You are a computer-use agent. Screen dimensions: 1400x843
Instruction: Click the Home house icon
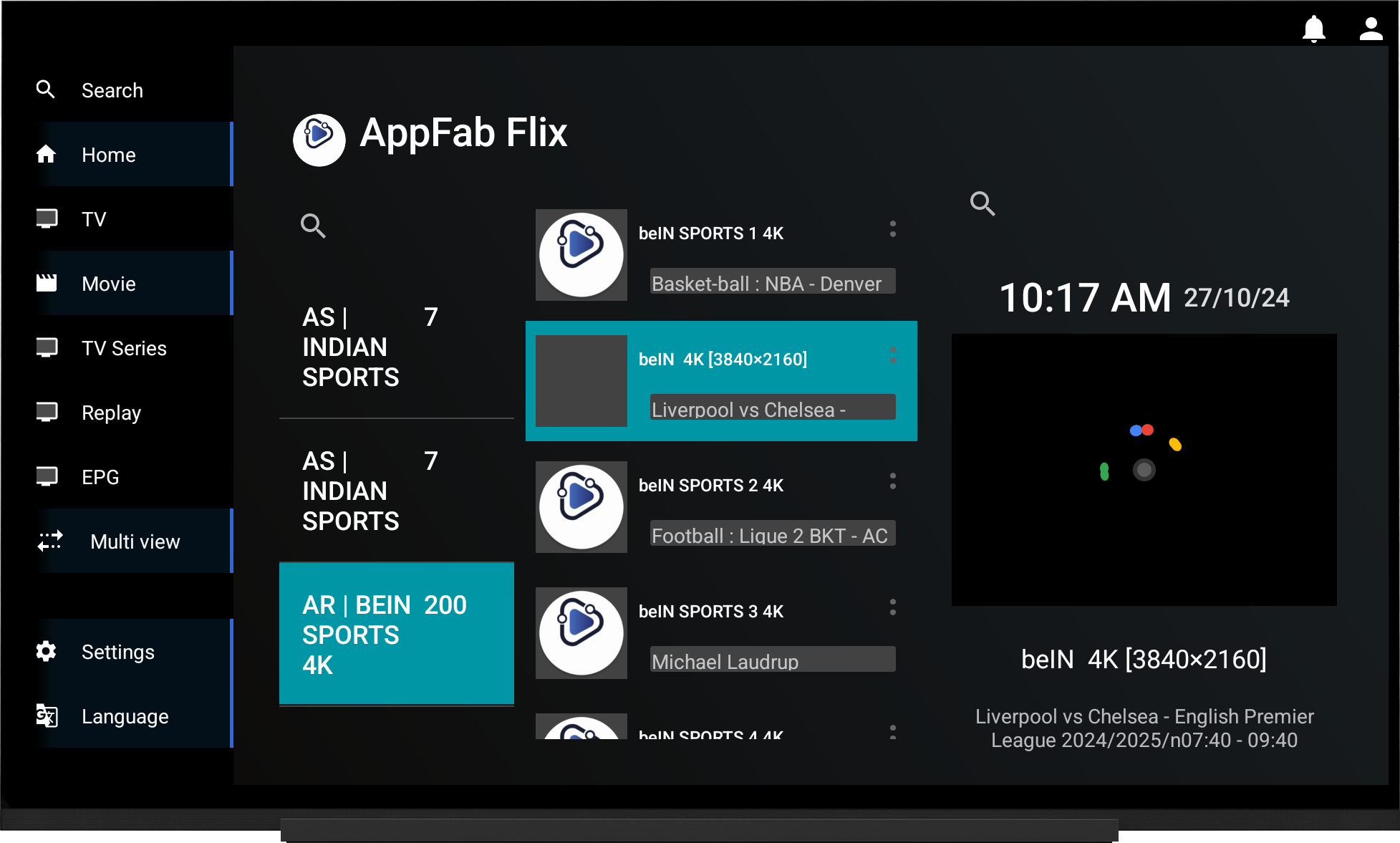pos(46,154)
